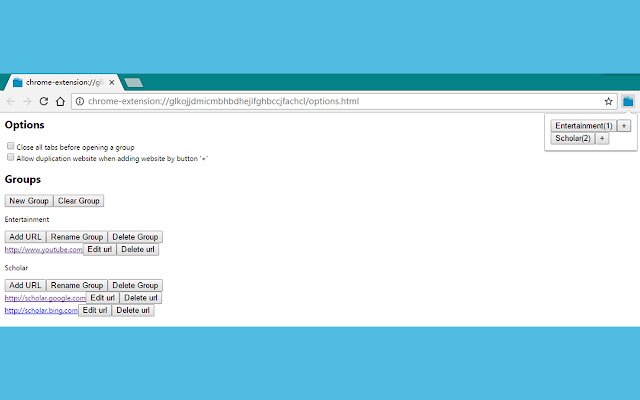
Task: Select the Scholar group name text
Action: [16, 268]
